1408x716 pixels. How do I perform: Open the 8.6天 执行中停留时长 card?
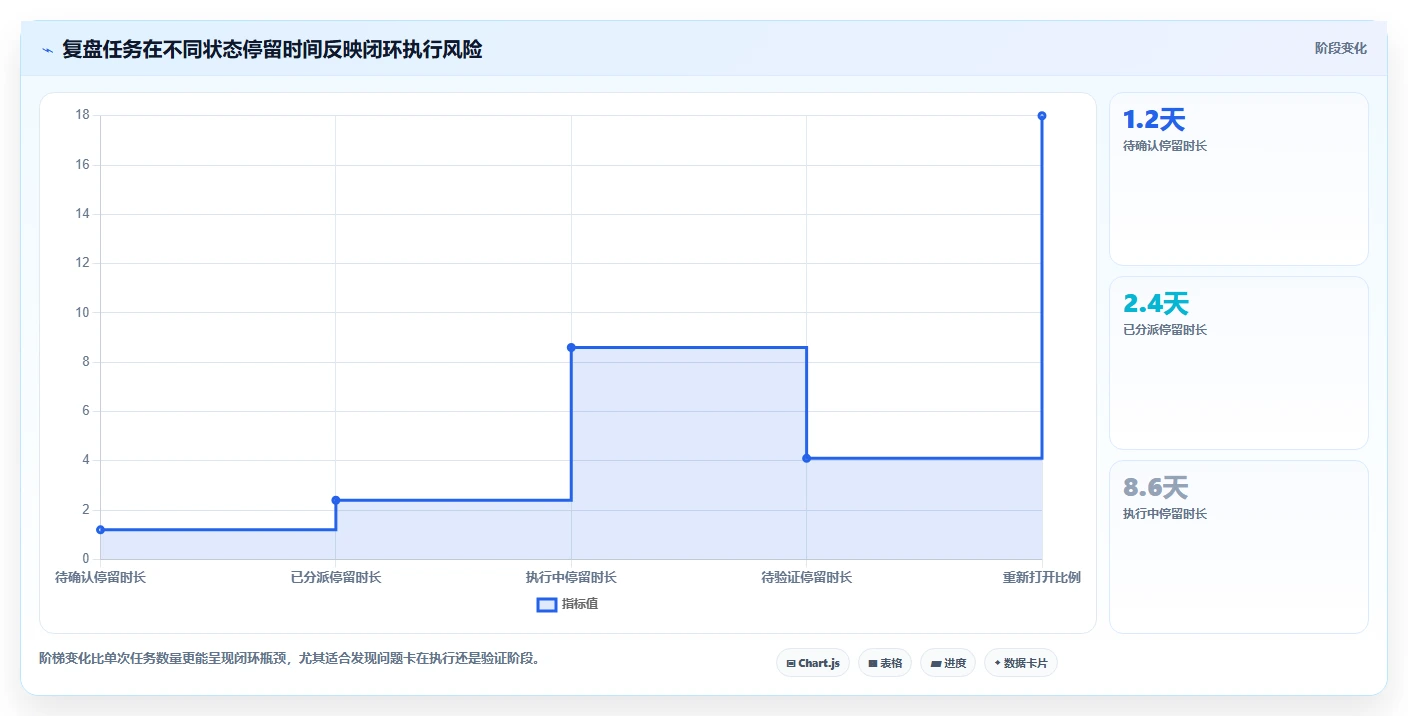coord(1238,547)
